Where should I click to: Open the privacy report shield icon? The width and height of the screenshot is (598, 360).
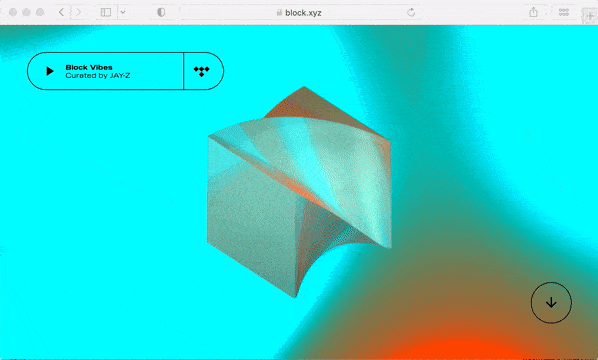click(x=161, y=12)
